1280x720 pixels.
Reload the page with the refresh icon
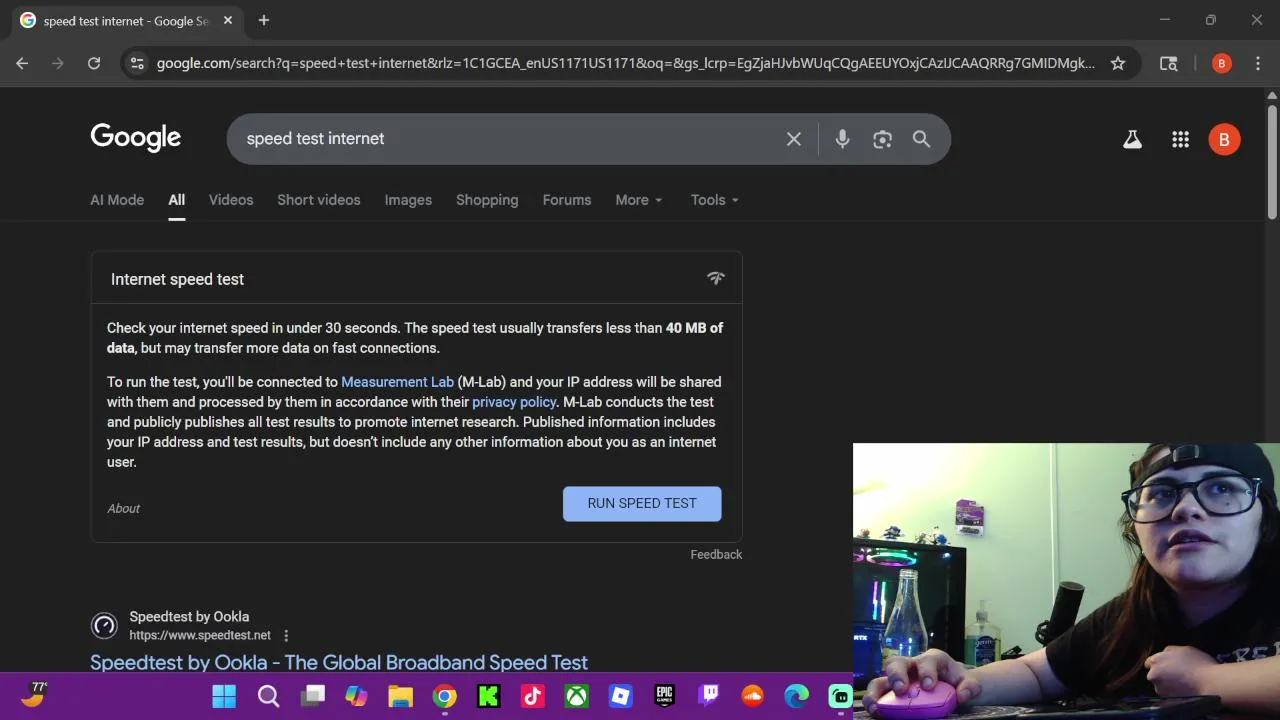(94, 63)
